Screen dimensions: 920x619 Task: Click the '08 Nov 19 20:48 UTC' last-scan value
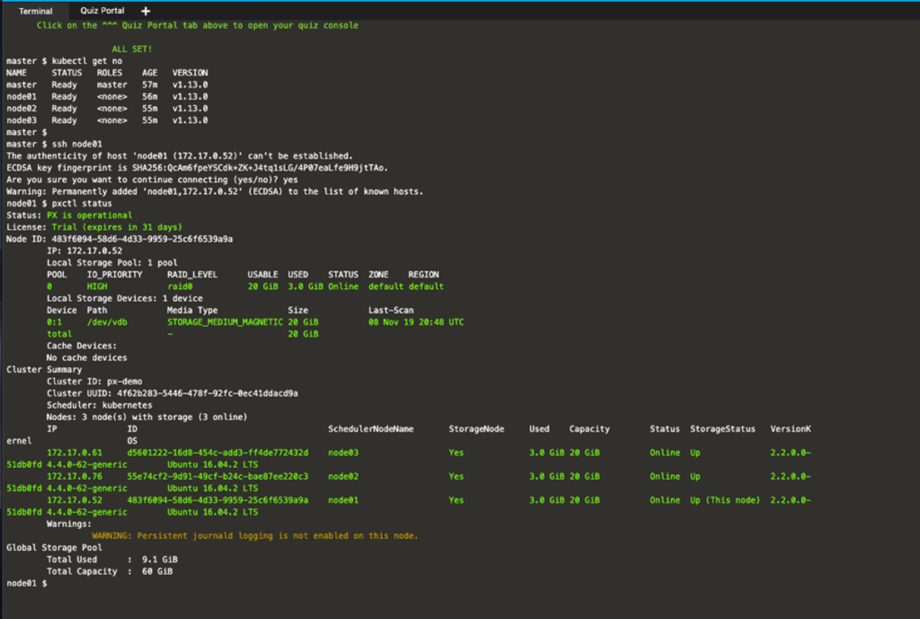pos(416,322)
